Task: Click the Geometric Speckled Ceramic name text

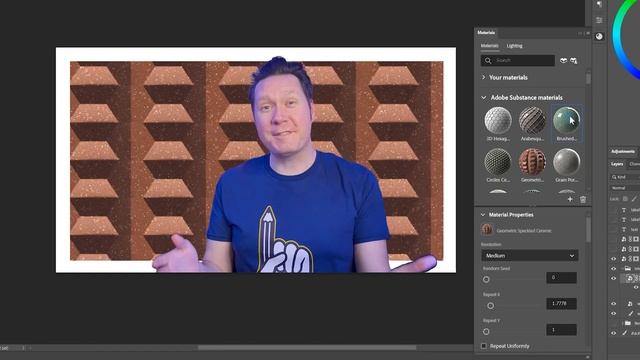Action: coord(524,231)
